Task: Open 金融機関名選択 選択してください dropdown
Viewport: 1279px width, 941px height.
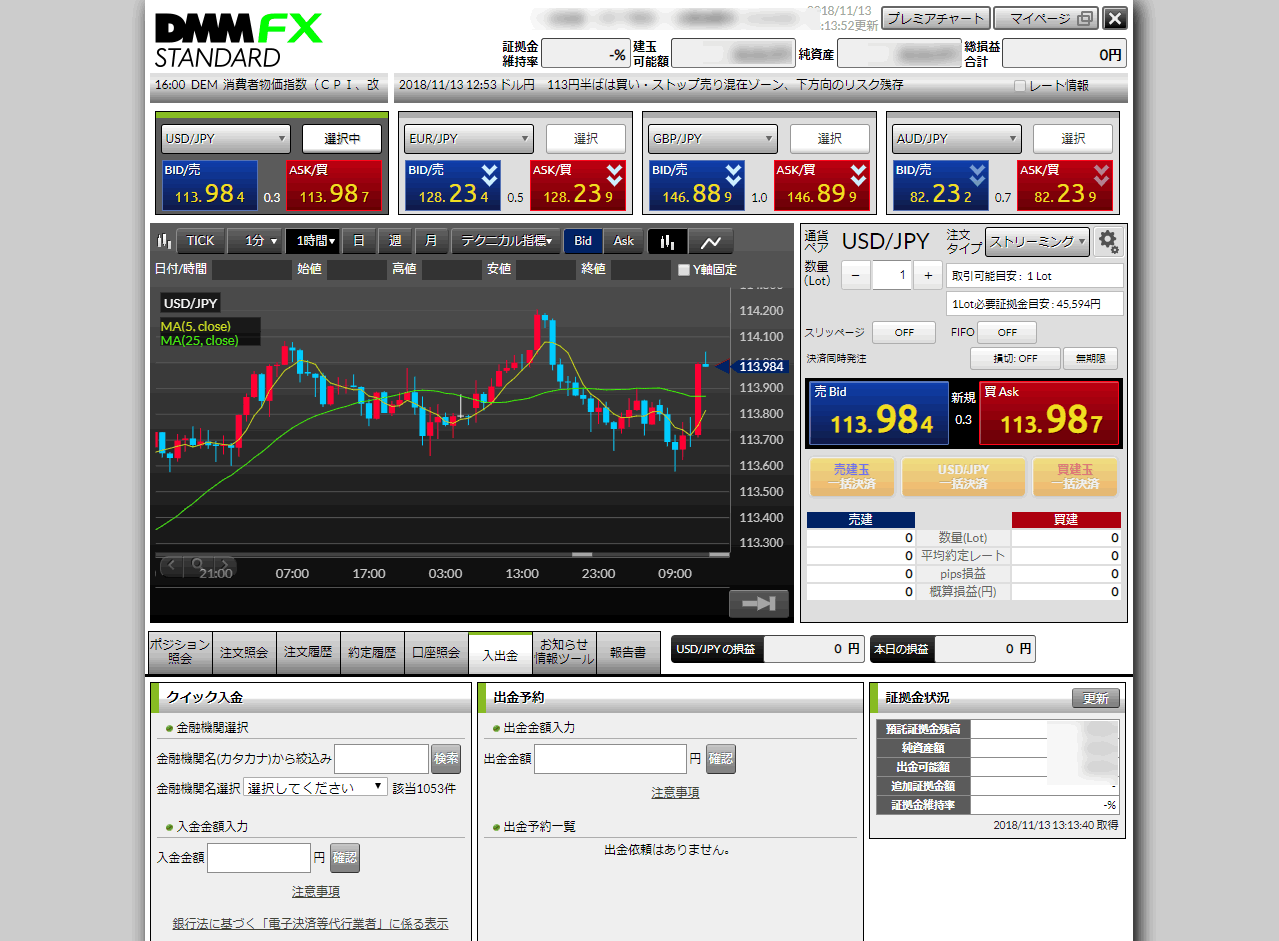Action: point(316,788)
